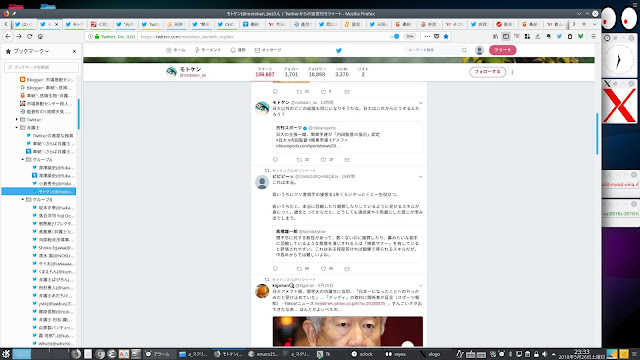This screenshot has width=640, height=360.
Task: Click into the bookmarks sidebar search field
Action: 42,67
